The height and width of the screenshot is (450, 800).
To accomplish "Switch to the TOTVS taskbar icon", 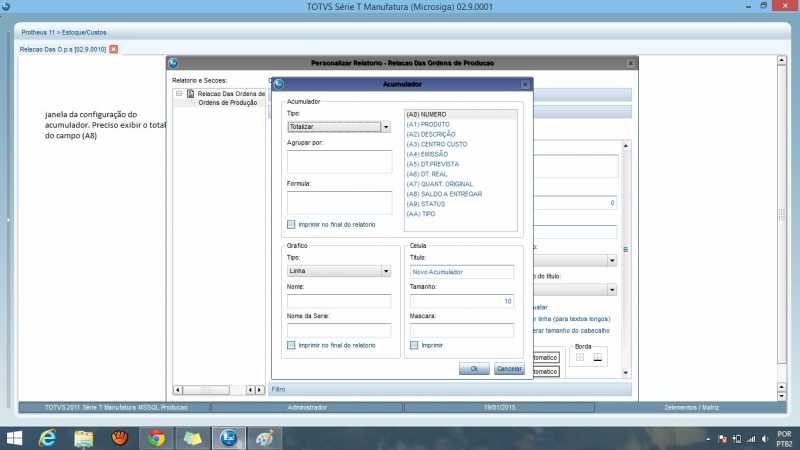I will click(228, 438).
